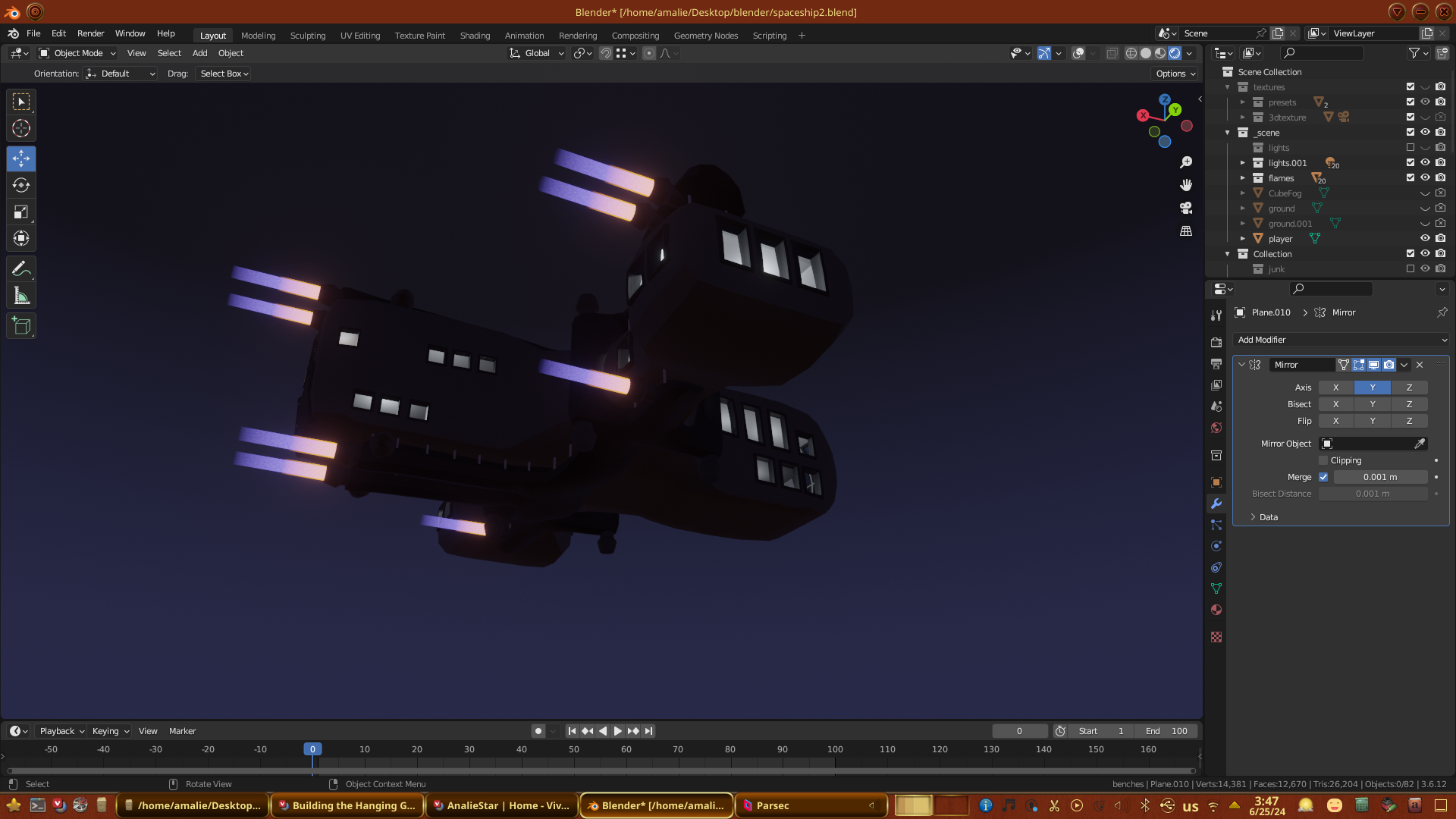Open the Add Modifier dropdown
Viewport: 1456px width, 819px height.
click(1340, 340)
